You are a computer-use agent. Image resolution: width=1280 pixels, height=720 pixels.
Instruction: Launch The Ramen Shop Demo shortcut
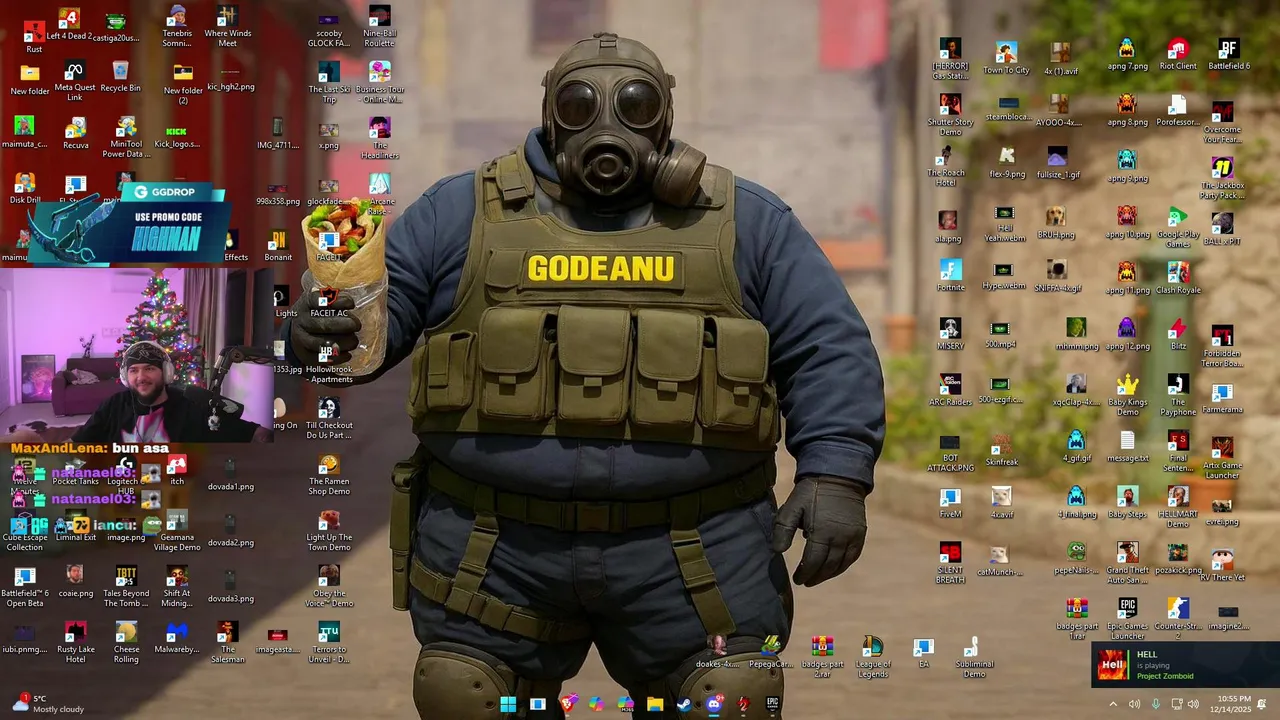(329, 475)
